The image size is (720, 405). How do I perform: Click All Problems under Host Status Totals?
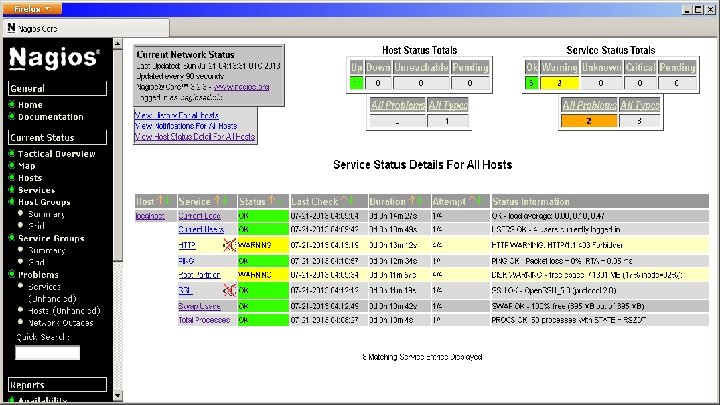point(398,105)
